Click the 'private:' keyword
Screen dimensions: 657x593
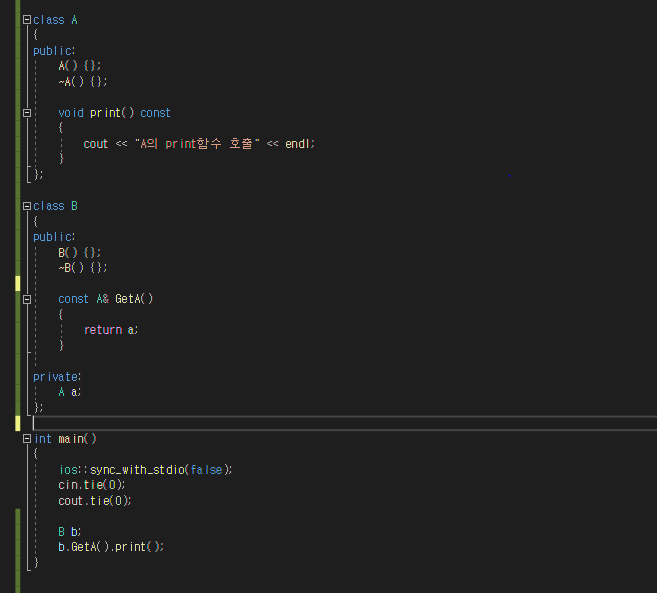pyautogui.click(x=57, y=377)
